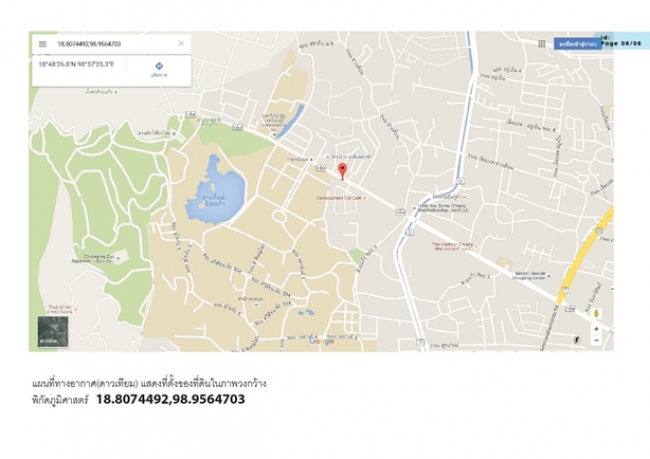This screenshot has width=650, height=459.
Task: Click the red location pin marker
Action: [342, 171]
